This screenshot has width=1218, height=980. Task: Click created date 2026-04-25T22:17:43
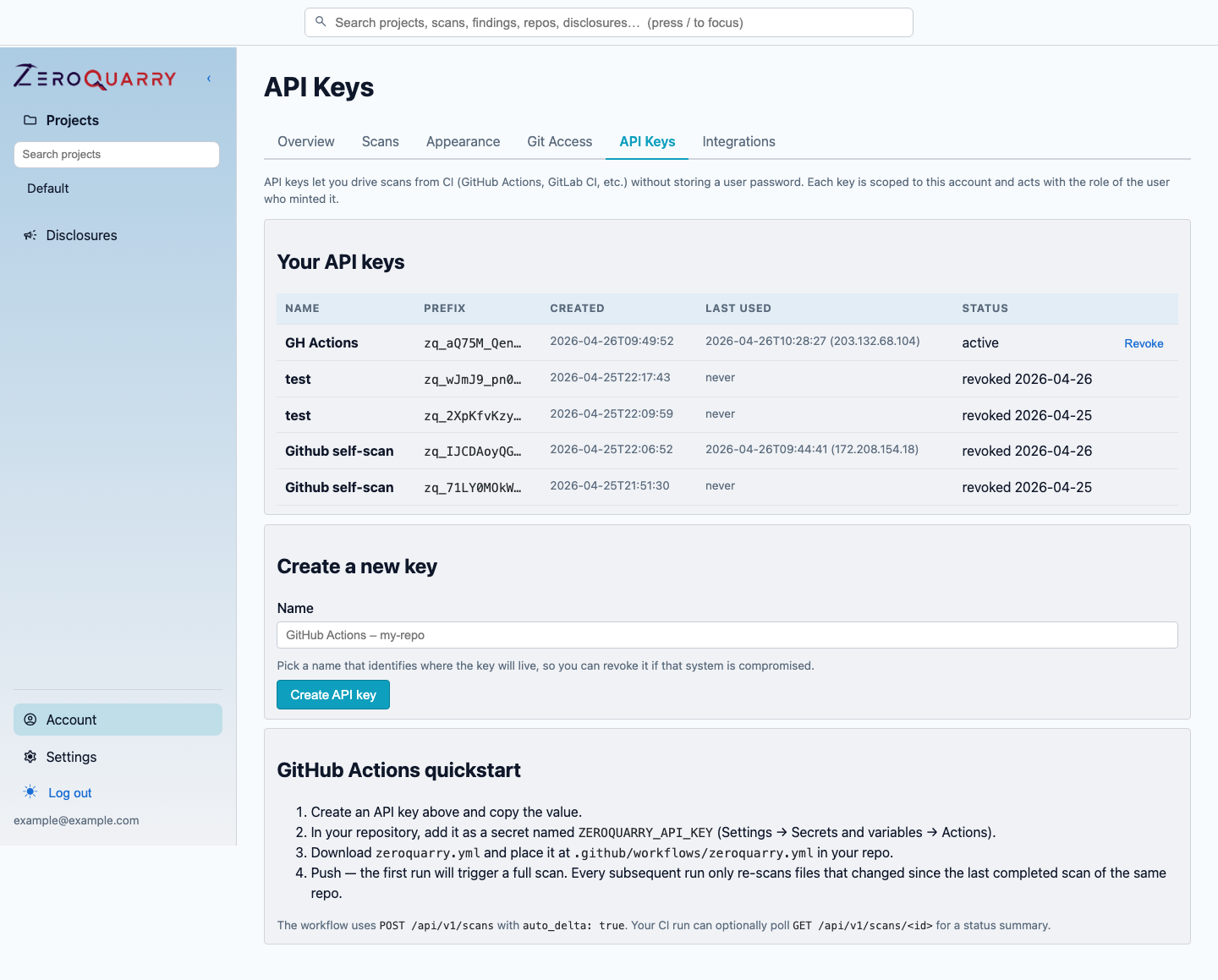[610, 377]
